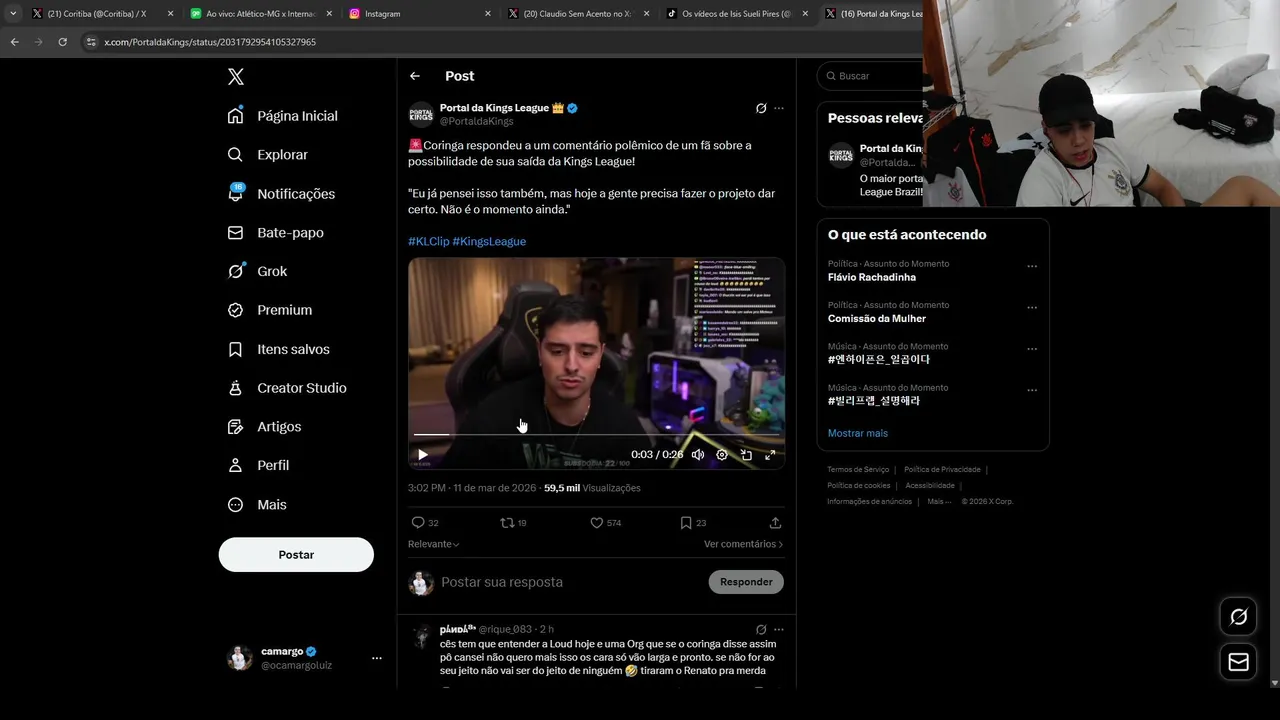Open the Mais menu
This screenshot has height=720, width=1280.
tap(257, 505)
